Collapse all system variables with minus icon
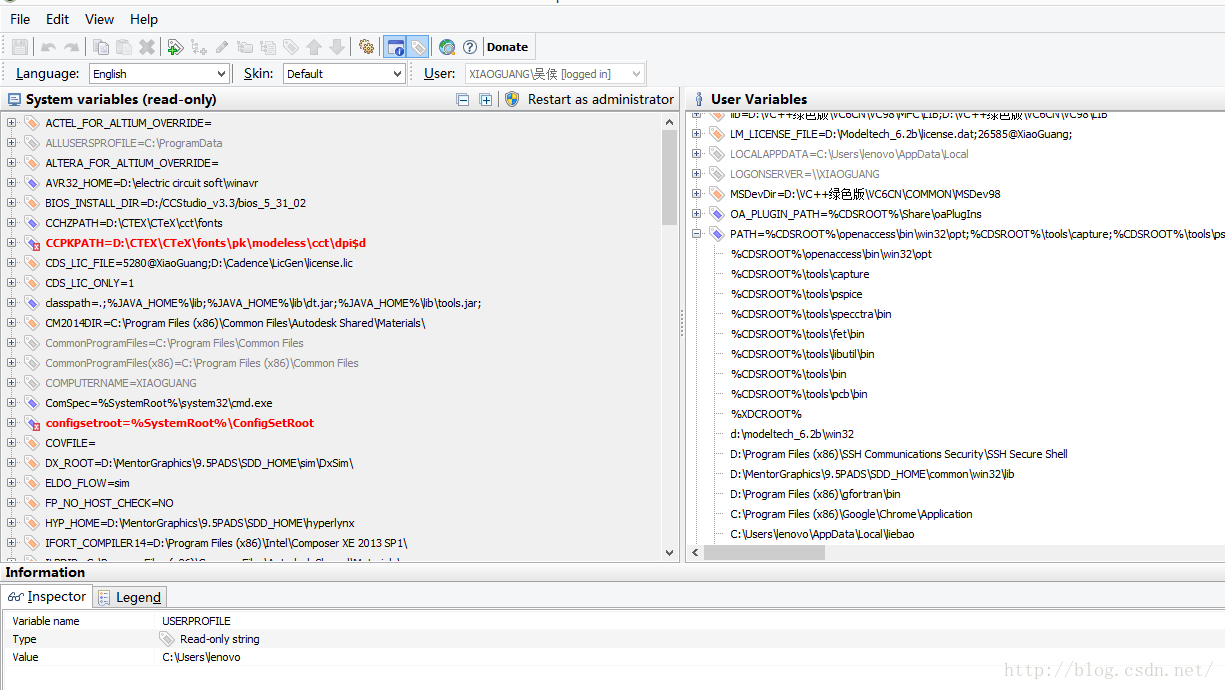The width and height of the screenshot is (1225, 690). pyautogui.click(x=463, y=99)
